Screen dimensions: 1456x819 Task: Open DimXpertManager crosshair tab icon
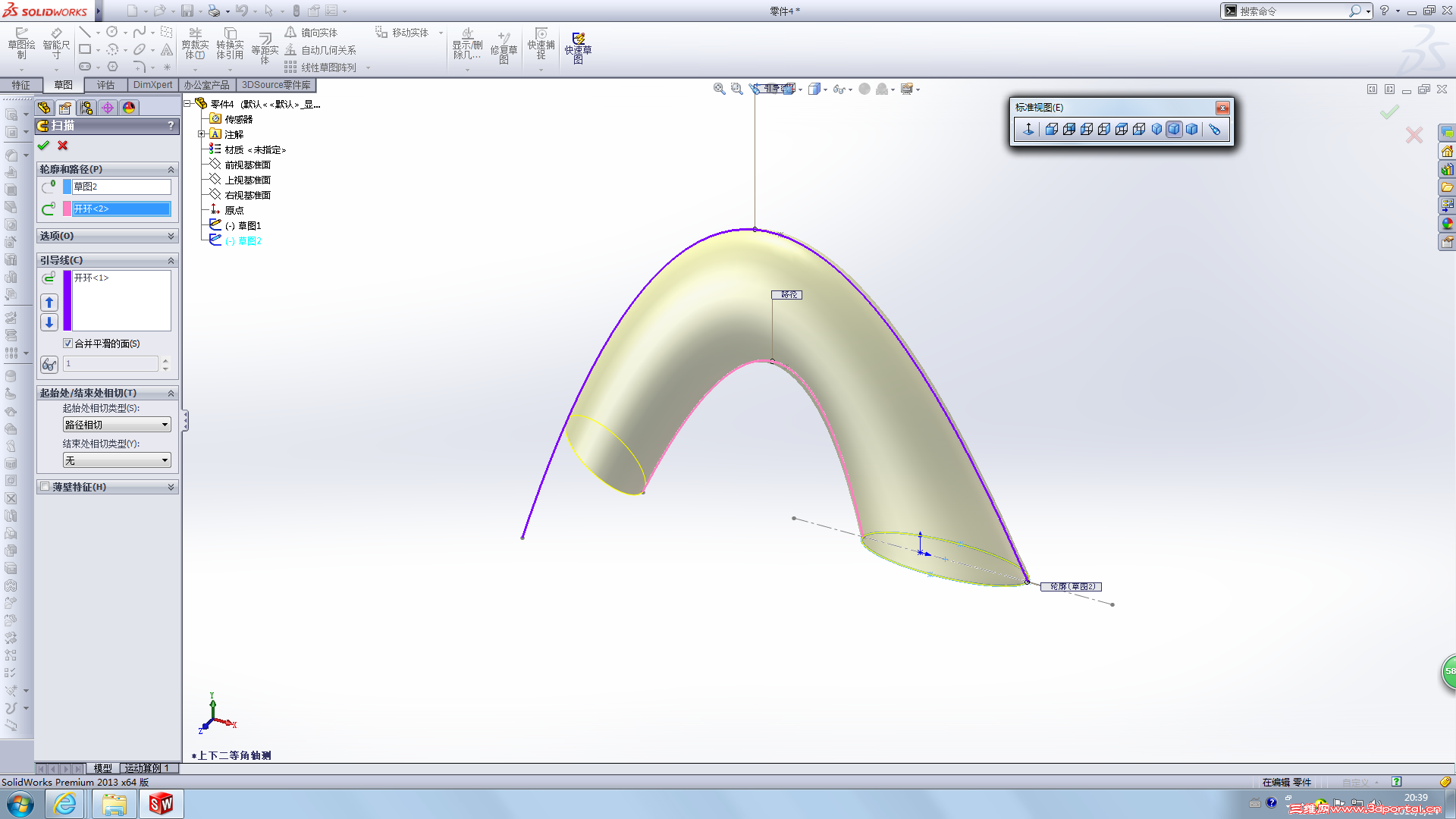coord(108,108)
